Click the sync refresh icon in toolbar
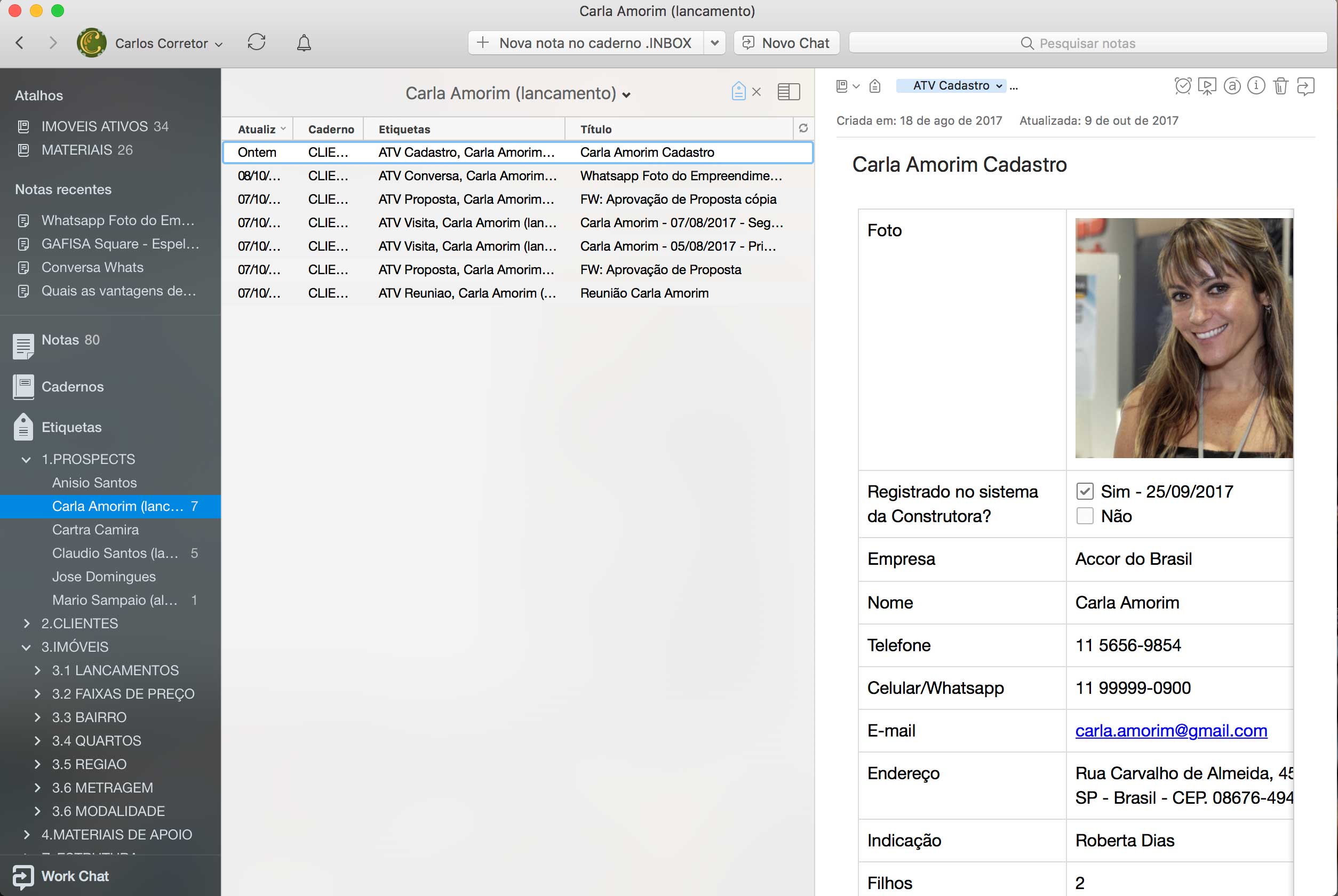The width and height of the screenshot is (1338, 896). tap(257, 42)
